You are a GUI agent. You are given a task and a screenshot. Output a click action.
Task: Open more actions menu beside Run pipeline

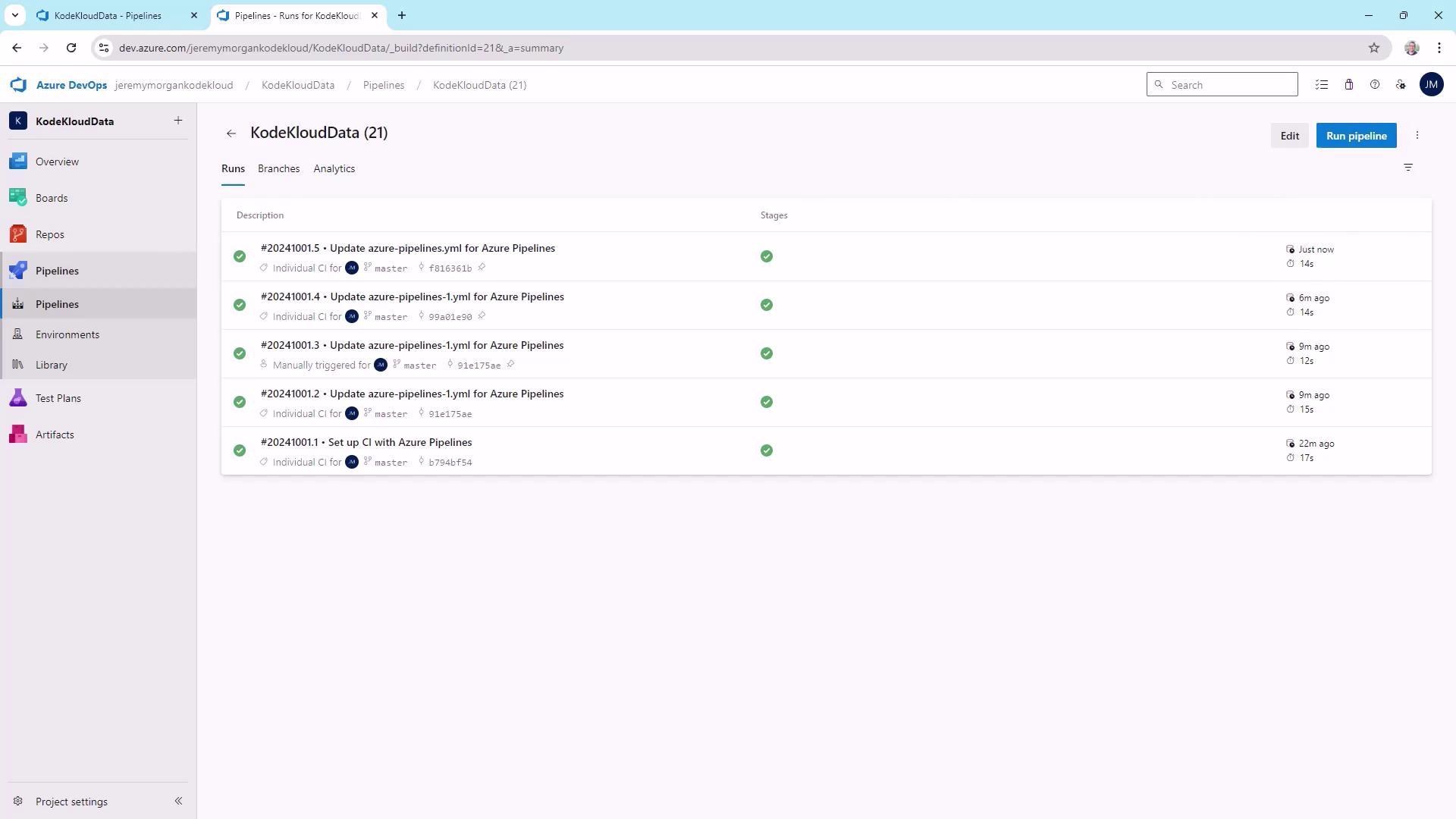(1417, 136)
